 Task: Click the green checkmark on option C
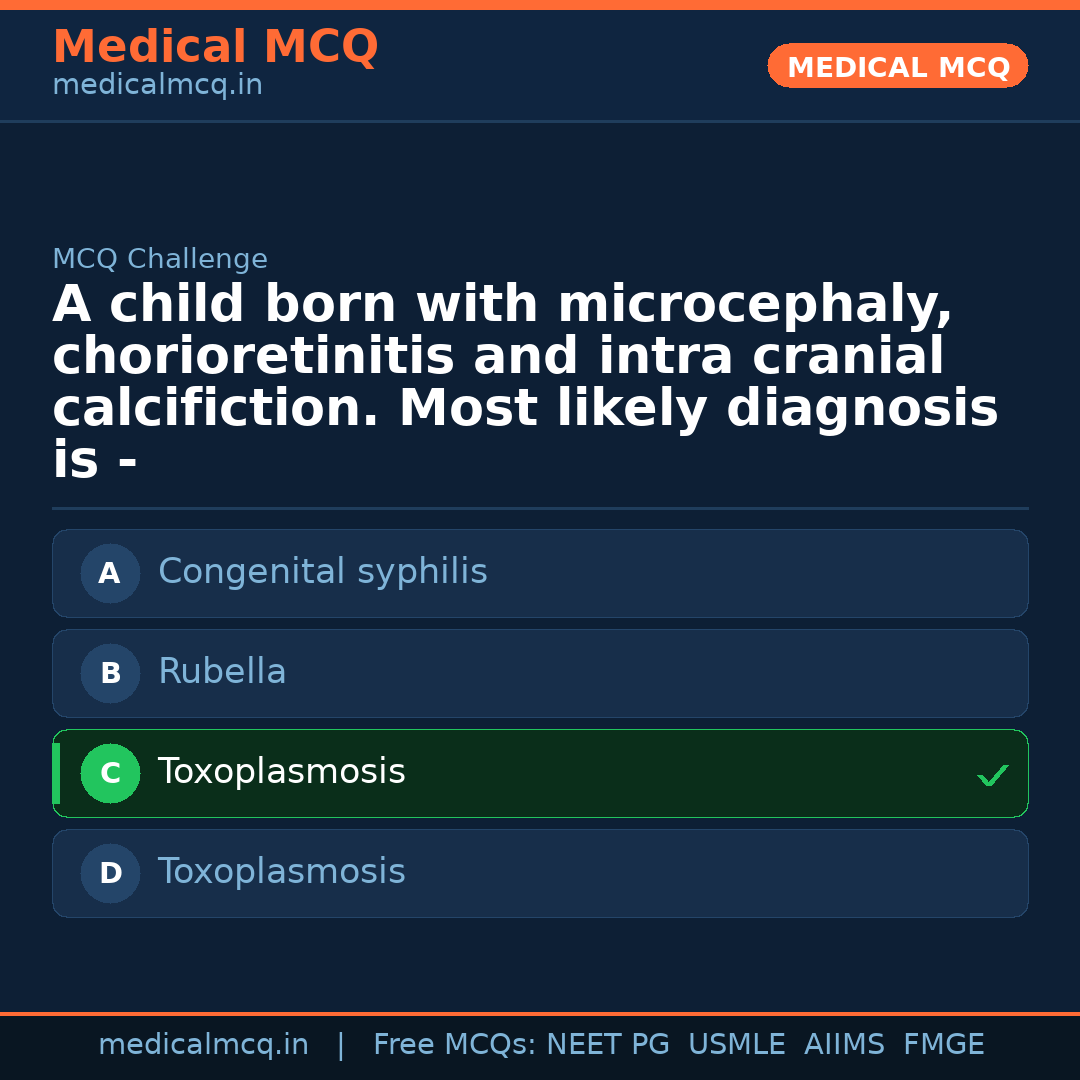pyautogui.click(x=992, y=774)
